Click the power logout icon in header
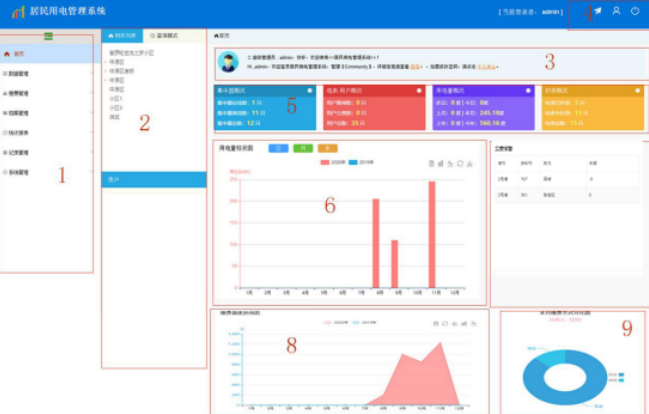The image size is (649, 414). pos(635,11)
